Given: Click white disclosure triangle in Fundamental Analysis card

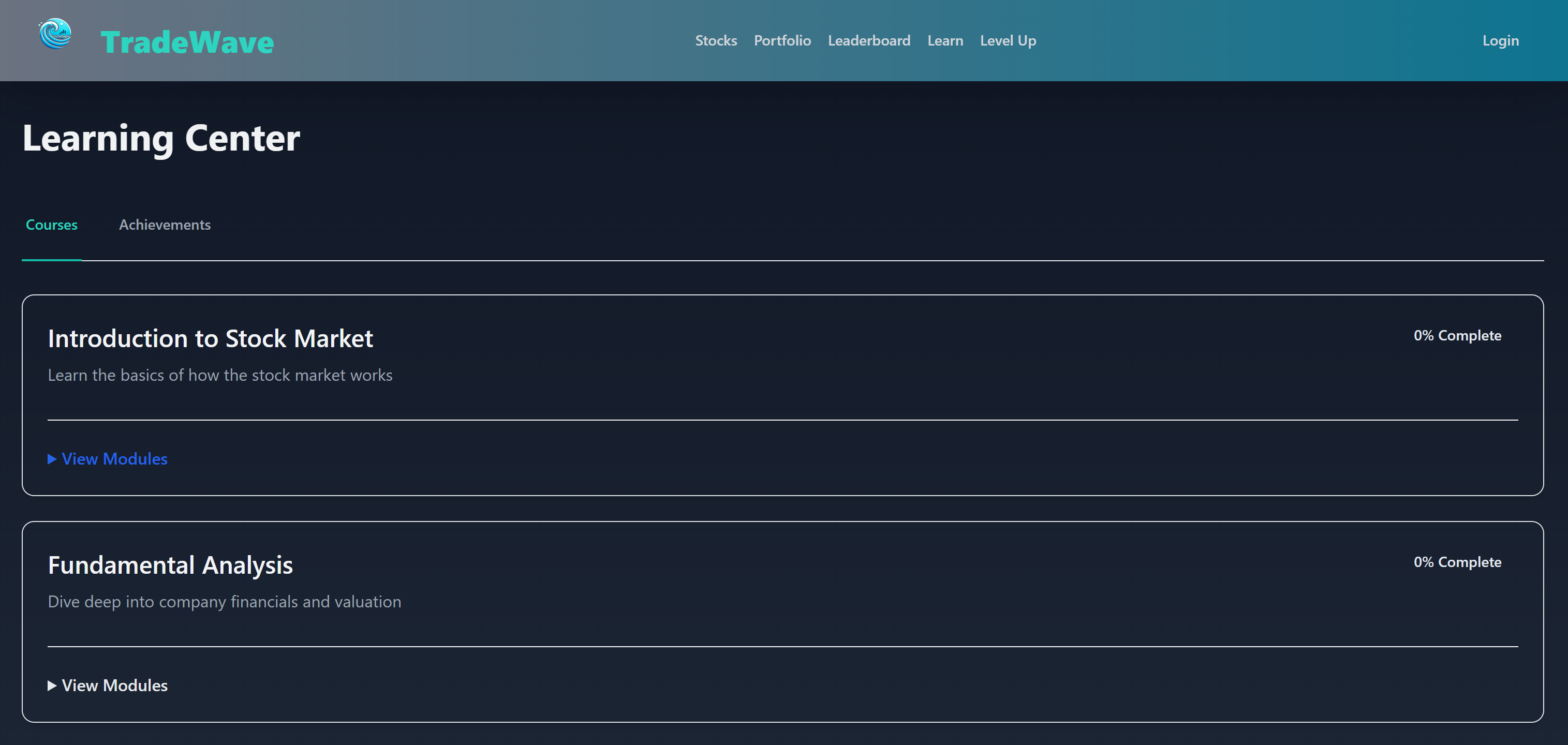Looking at the screenshot, I should click(52, 686).
